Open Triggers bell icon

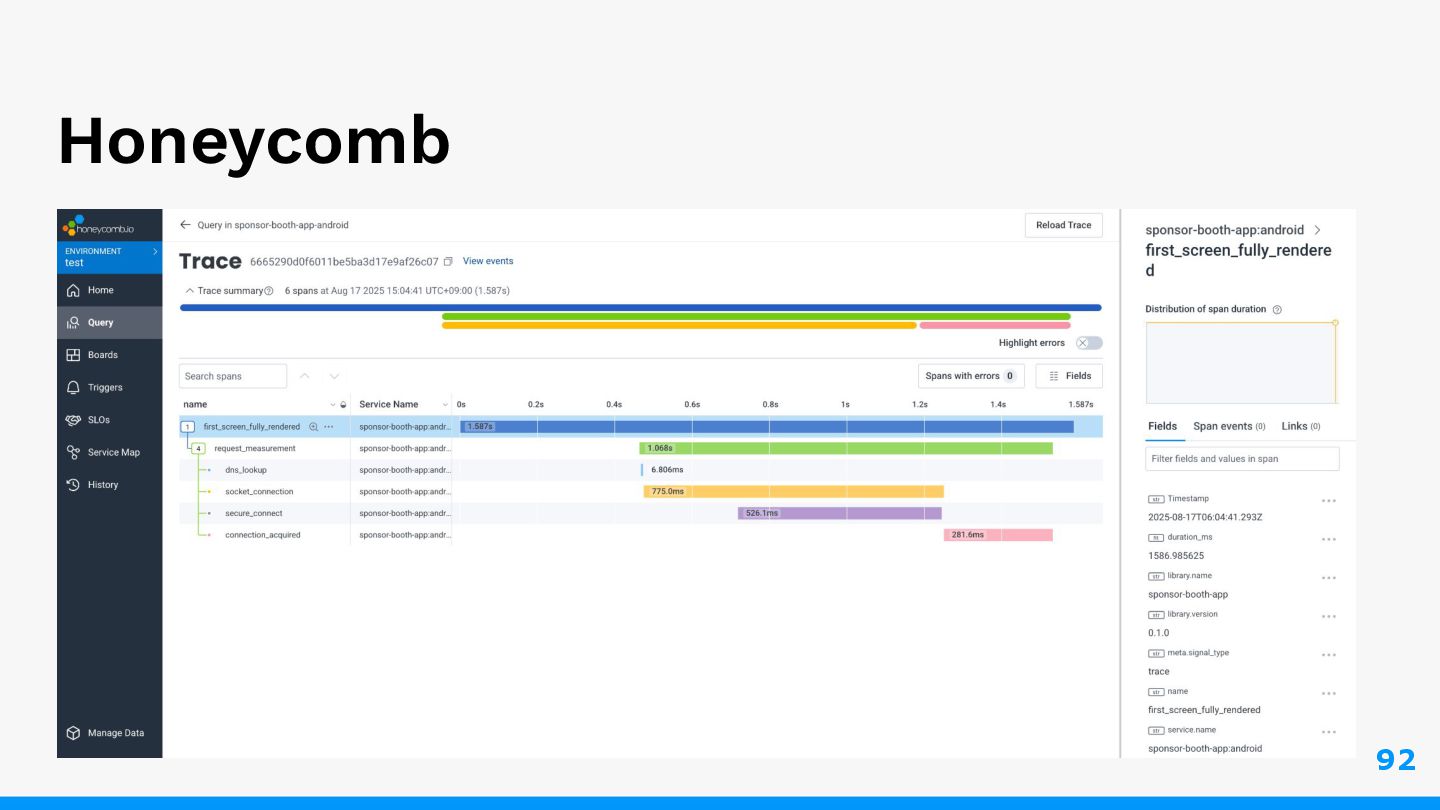[x=73, y=387]
